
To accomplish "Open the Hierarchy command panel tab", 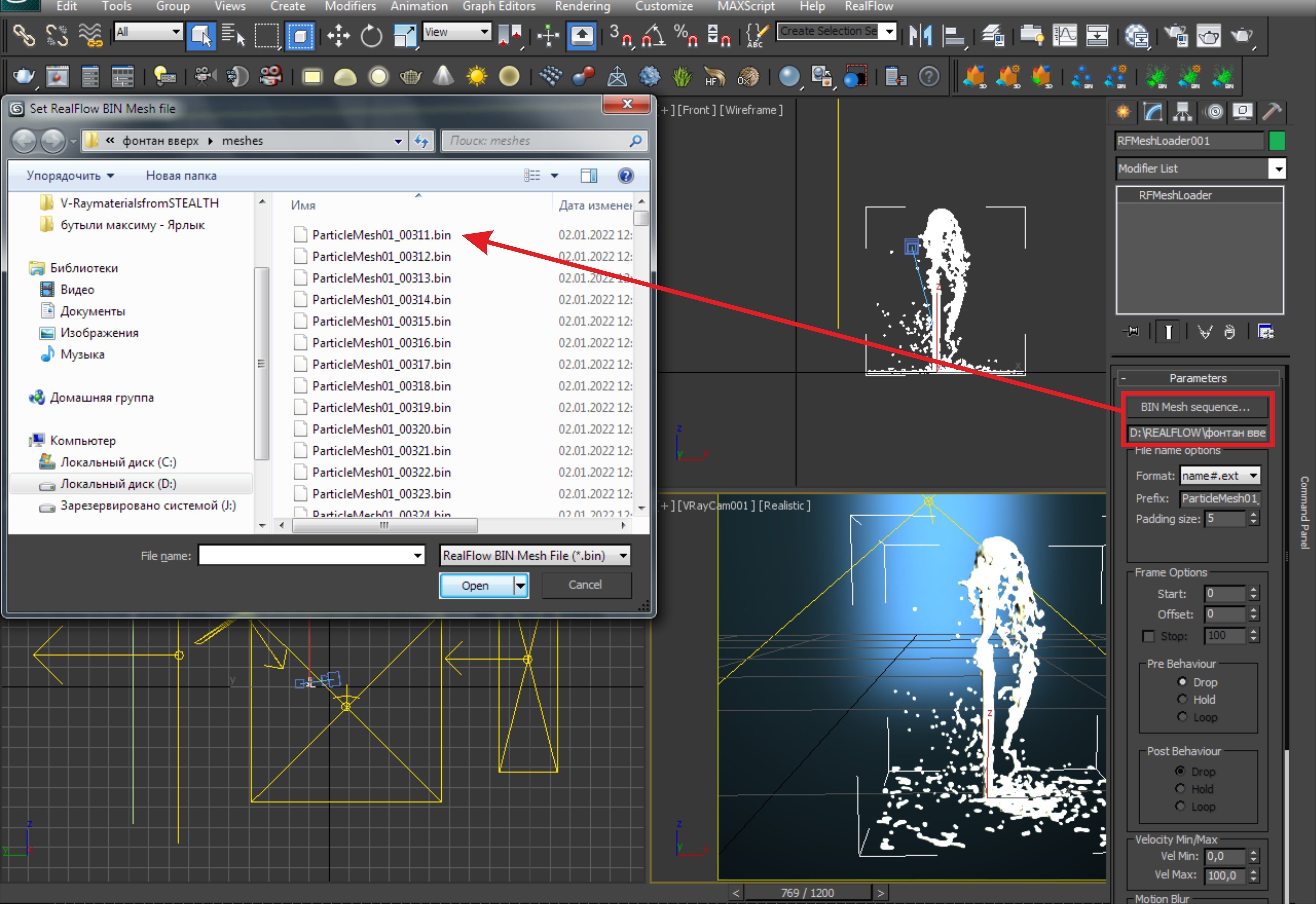I will 1182,112.
